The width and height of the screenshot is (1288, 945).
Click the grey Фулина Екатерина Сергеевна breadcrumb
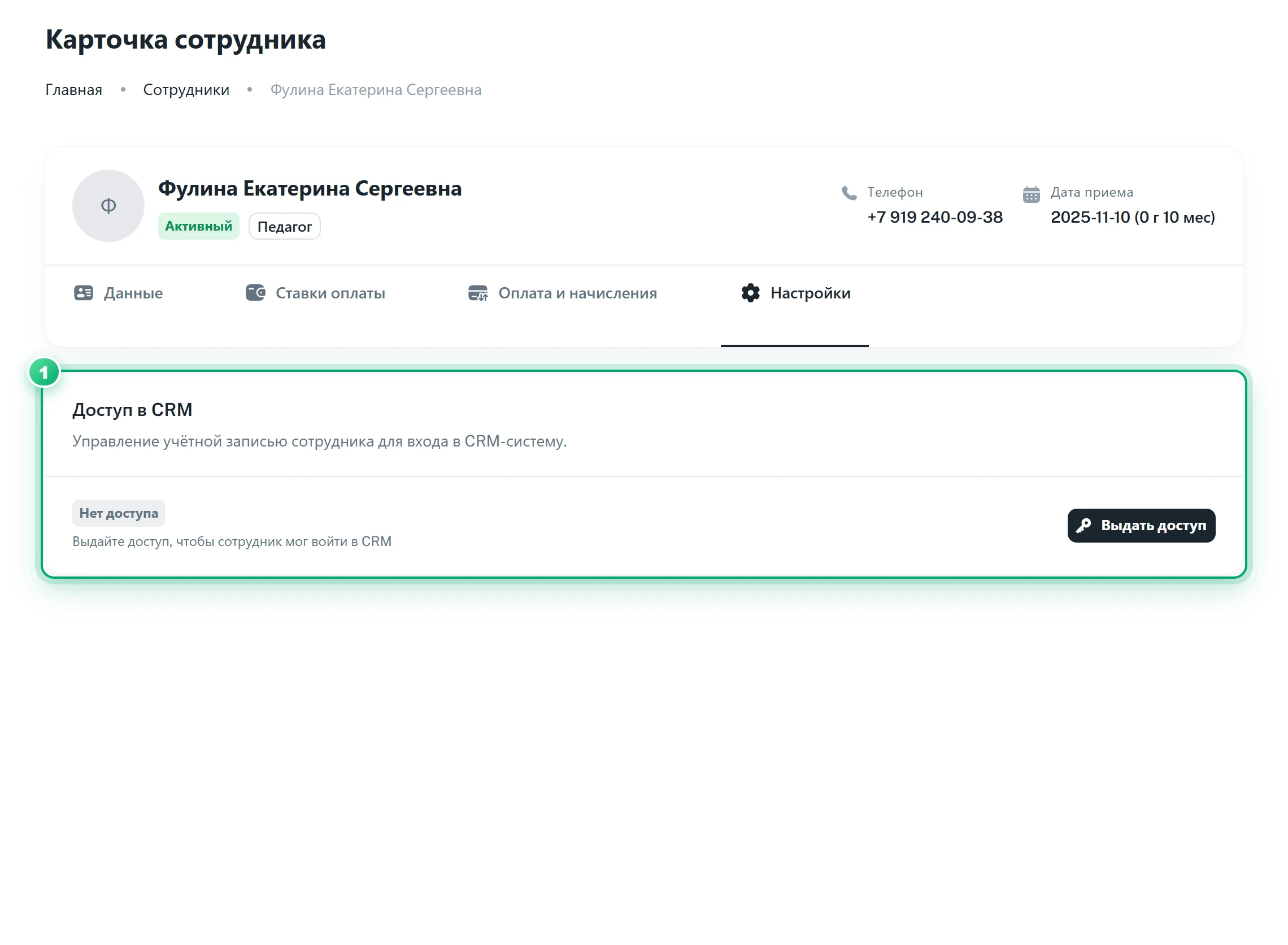click(376, 90)
